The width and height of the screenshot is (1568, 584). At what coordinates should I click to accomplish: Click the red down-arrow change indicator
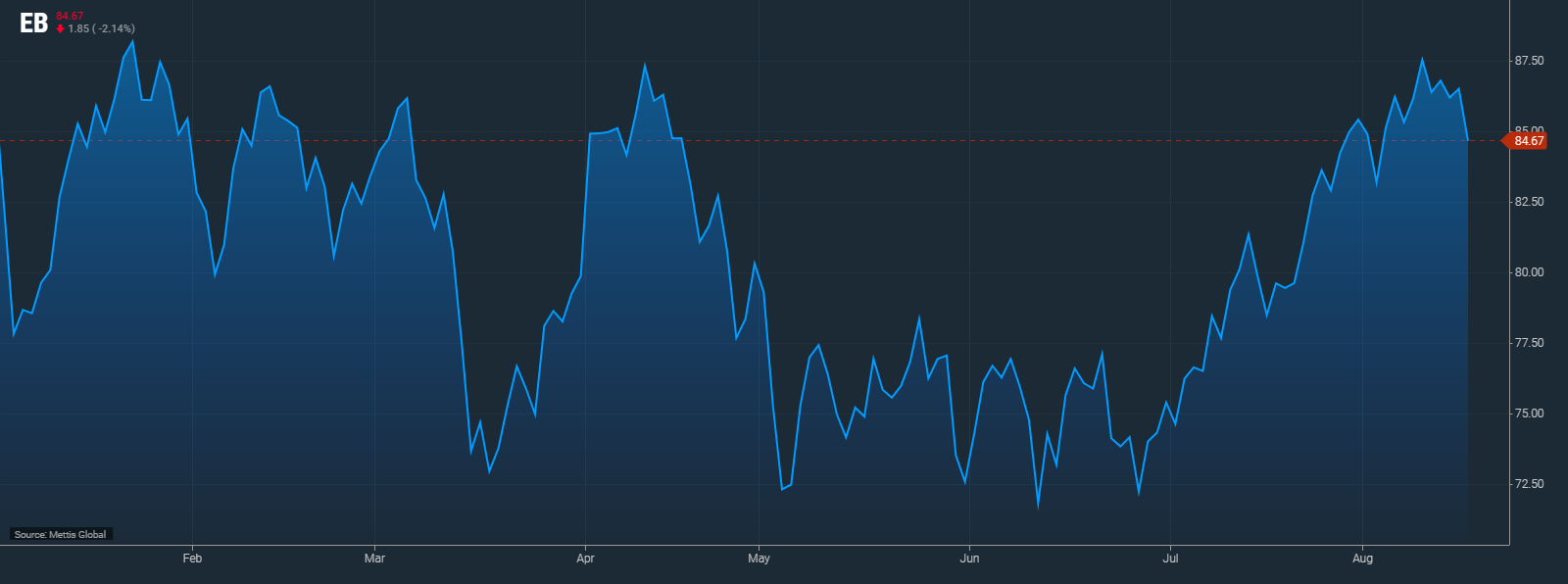[61, 29]
